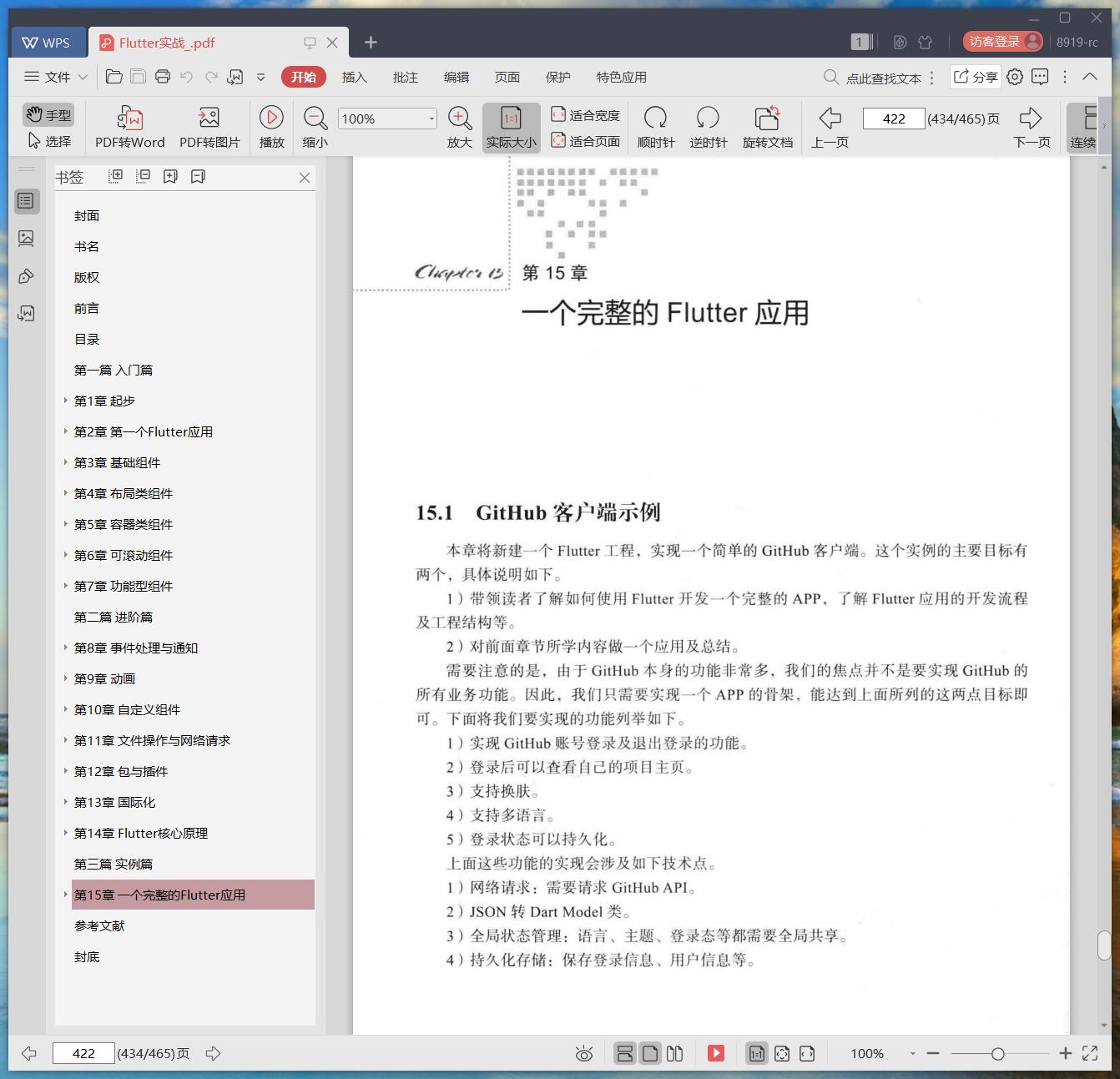Open the status bar zoom percentage dropdown
The height and width of the screenshot is (1079, 1120).
coord(912,1054)
